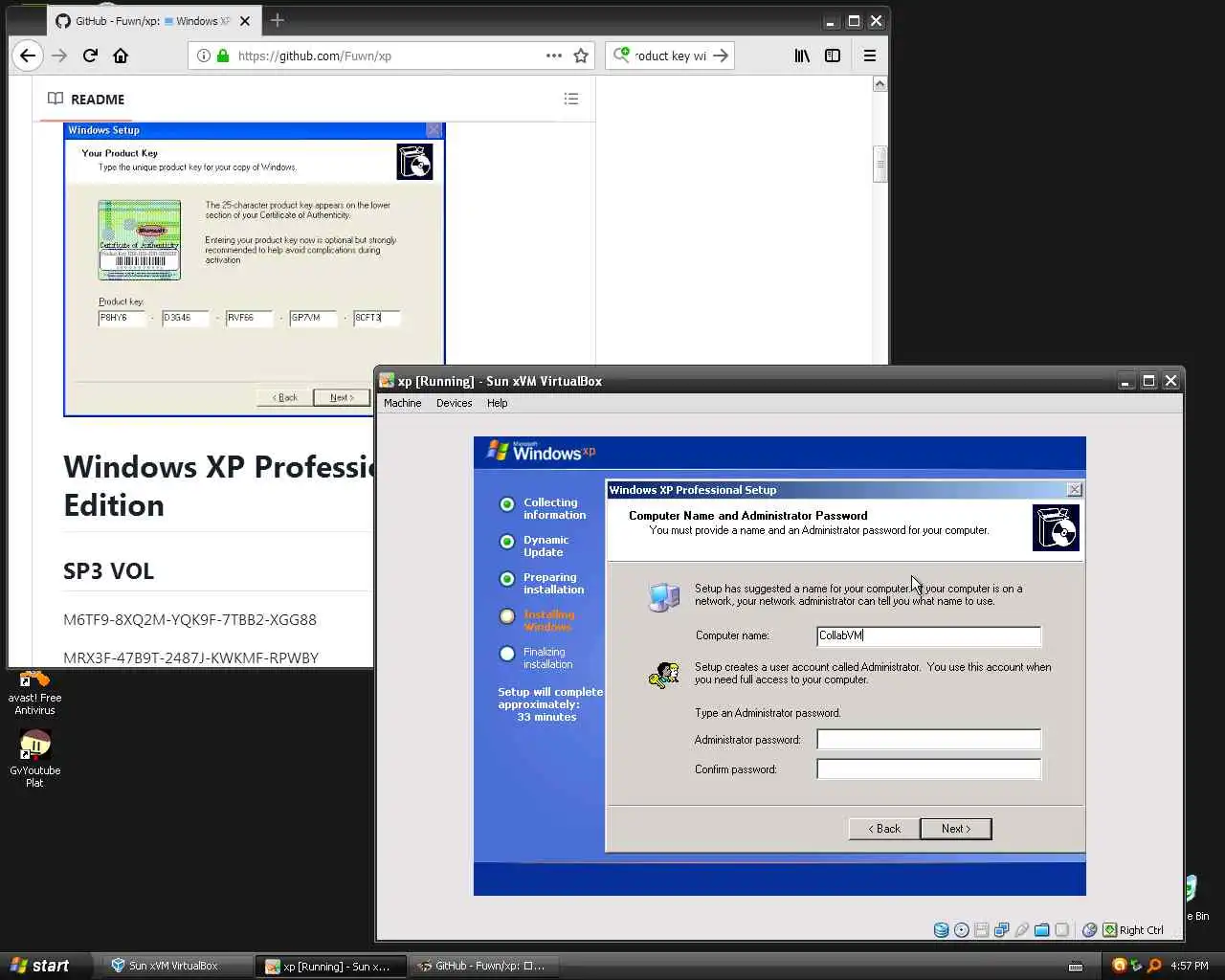This screenshot has width=1225, height=980.
Task: Click the Firefox forward arrow
Action: pos(59,56)
